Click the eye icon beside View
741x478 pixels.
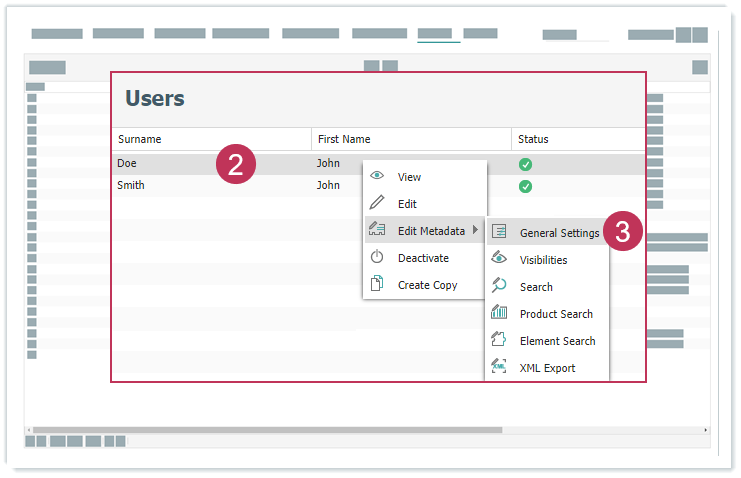pyautogui.click(x=377, y=176)
